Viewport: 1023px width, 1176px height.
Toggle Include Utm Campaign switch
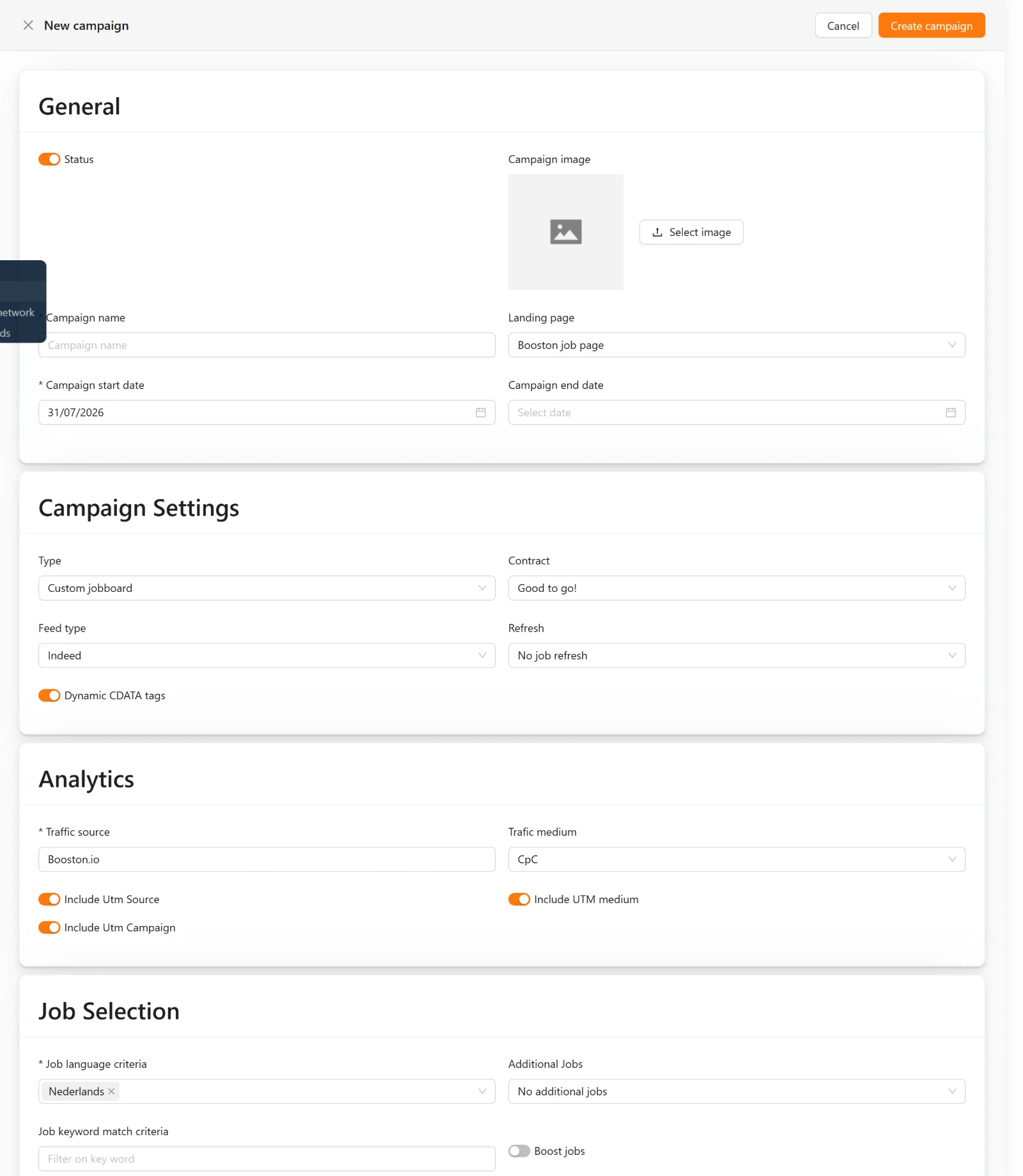[x=49, y=927]
